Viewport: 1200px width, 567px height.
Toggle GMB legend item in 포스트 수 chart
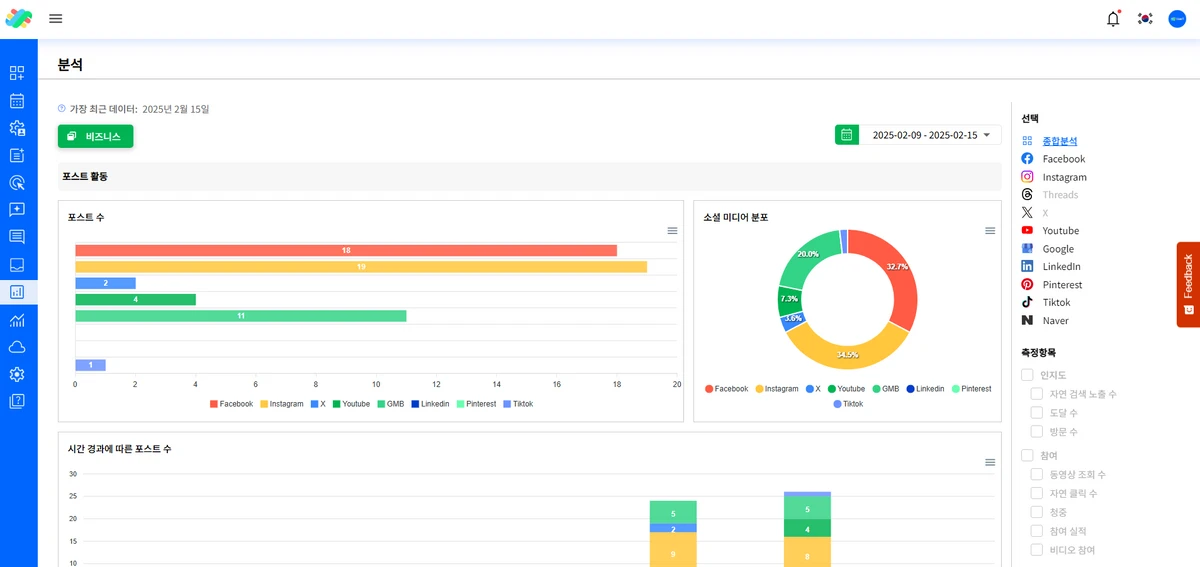pos(390,404)
